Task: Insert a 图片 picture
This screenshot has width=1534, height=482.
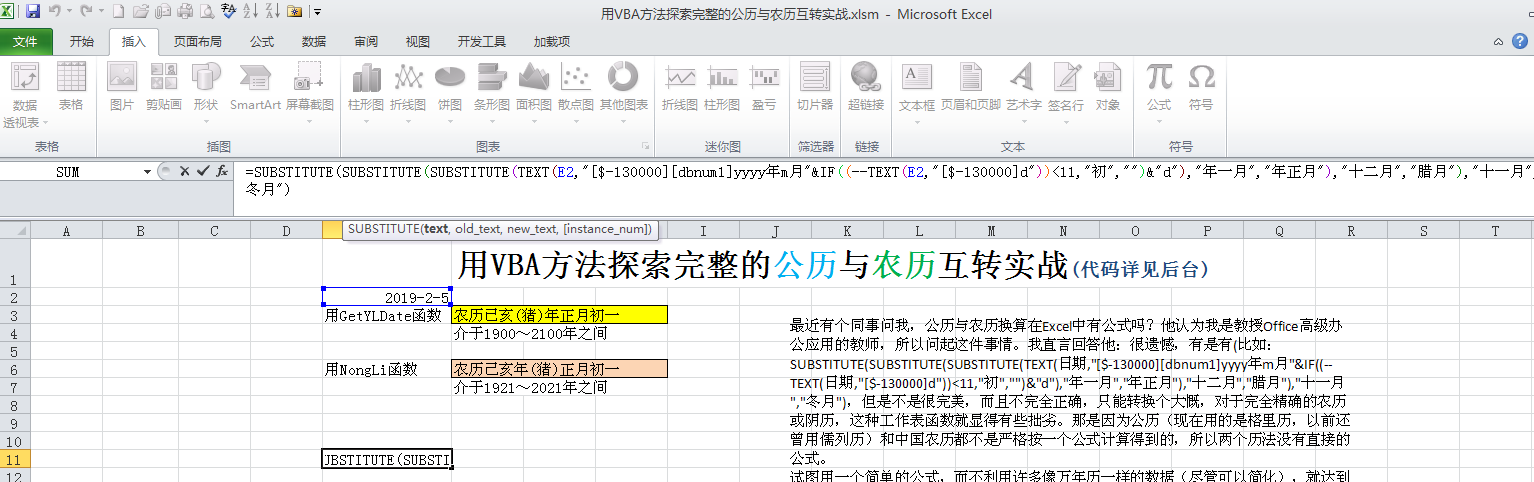Action: click(122, 87)
